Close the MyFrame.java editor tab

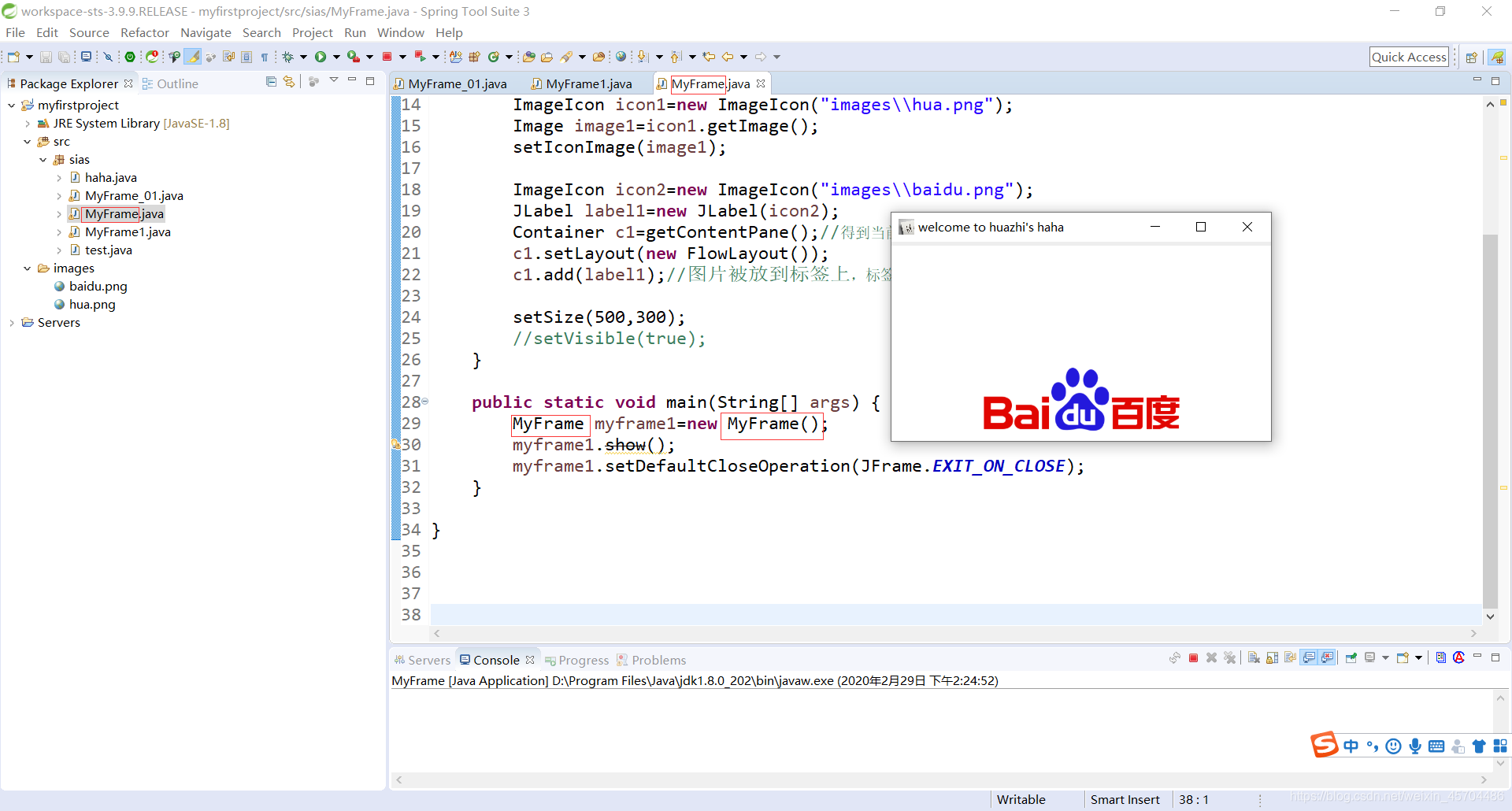761,83
